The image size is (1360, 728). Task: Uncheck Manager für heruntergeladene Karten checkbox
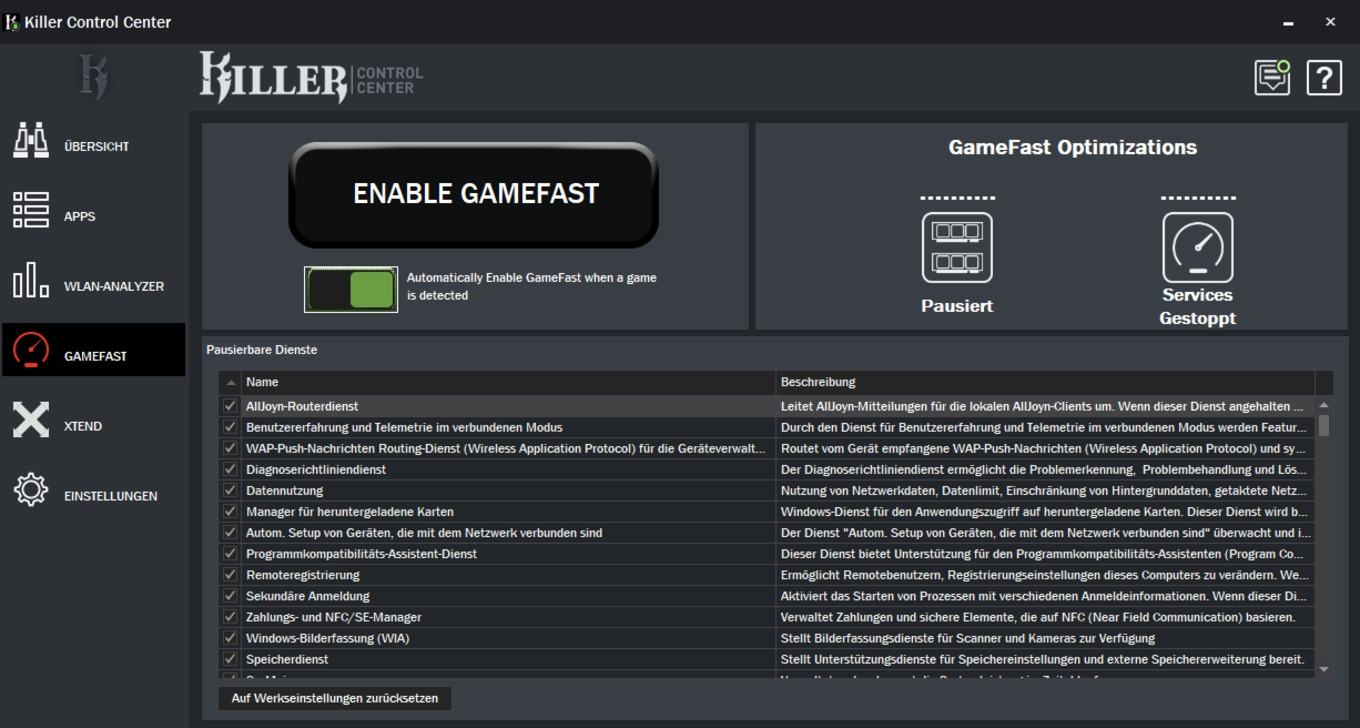[230, 511]
